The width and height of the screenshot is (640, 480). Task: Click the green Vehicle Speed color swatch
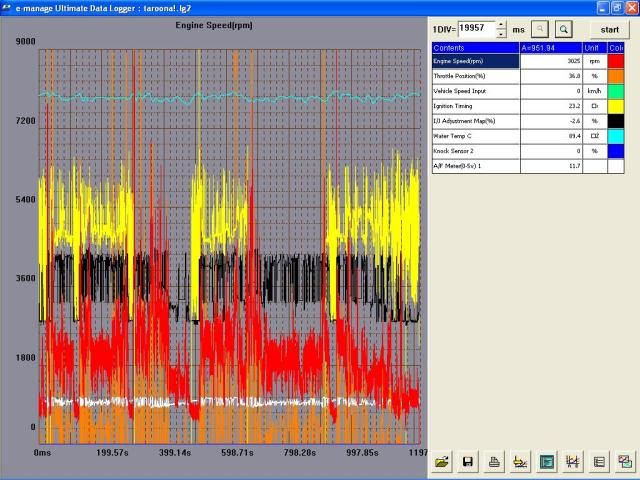[x=616, y=91]
